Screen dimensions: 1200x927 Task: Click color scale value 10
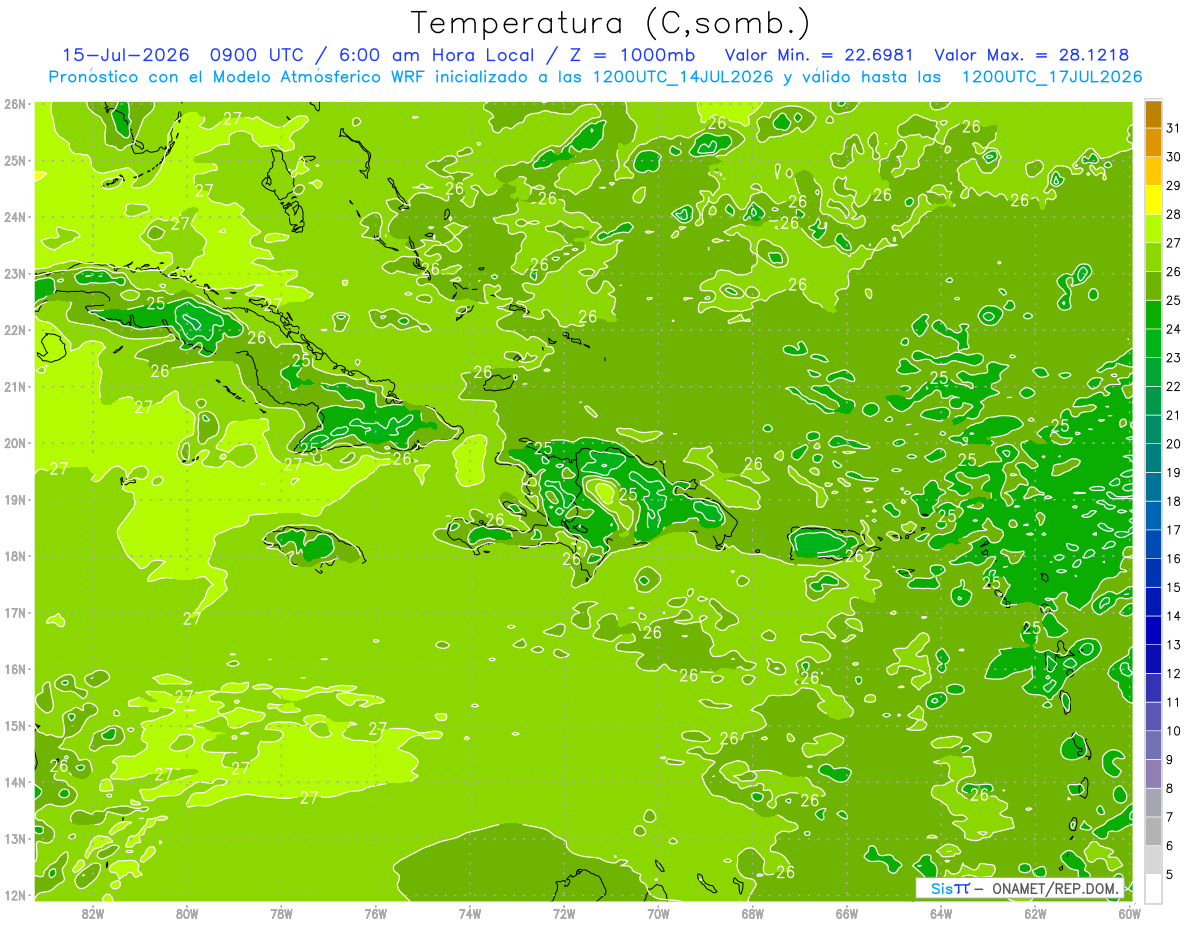click(1174, 731)
